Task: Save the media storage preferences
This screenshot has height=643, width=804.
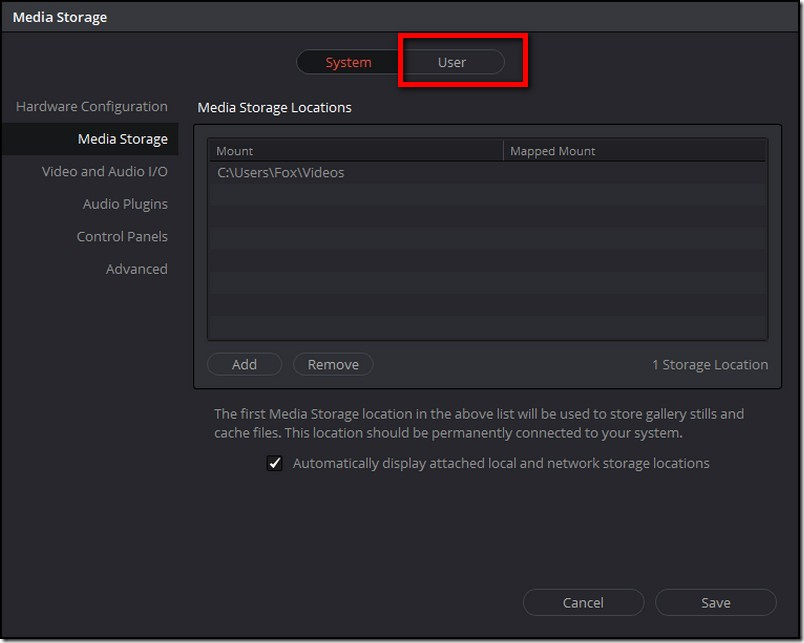Action: point(716,602)
